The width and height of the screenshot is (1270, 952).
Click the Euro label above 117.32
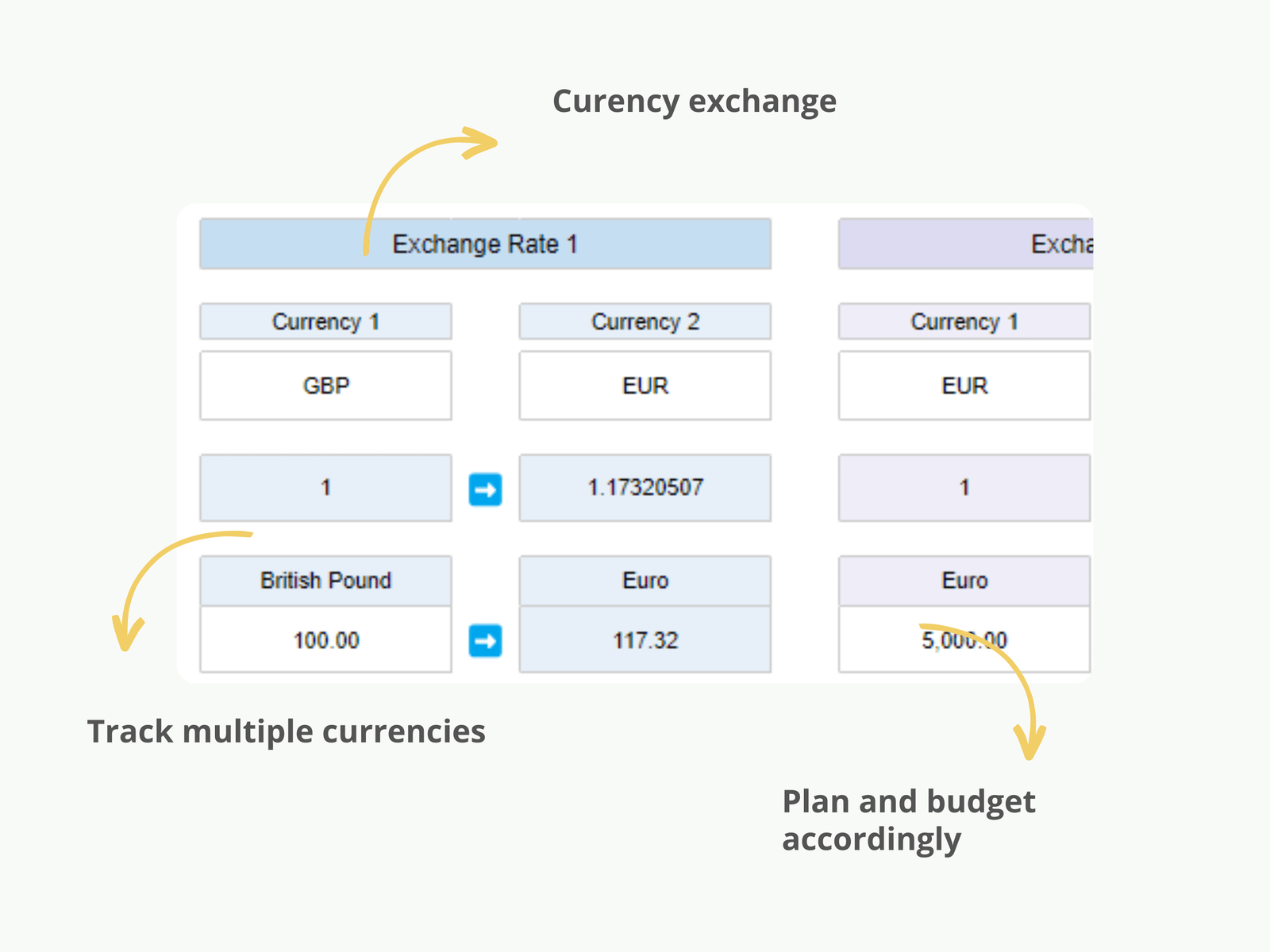point(645,581)
